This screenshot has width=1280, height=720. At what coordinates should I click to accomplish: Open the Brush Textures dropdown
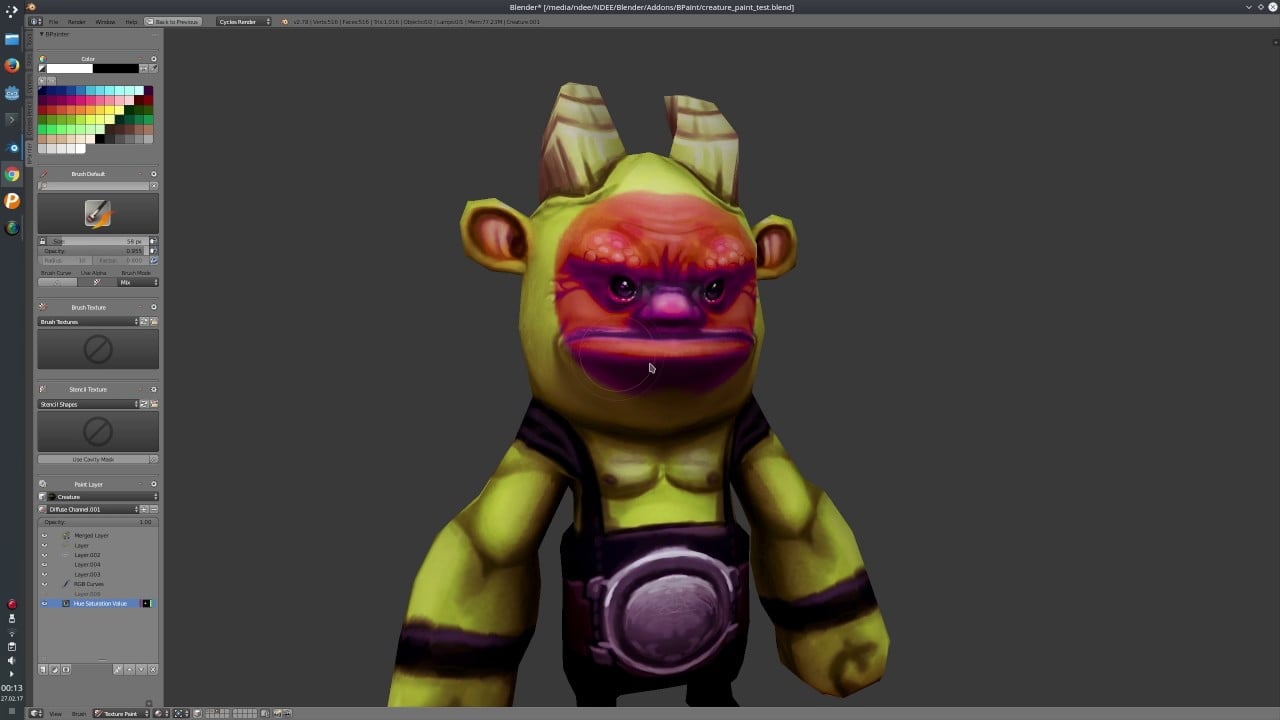(88, 321)
